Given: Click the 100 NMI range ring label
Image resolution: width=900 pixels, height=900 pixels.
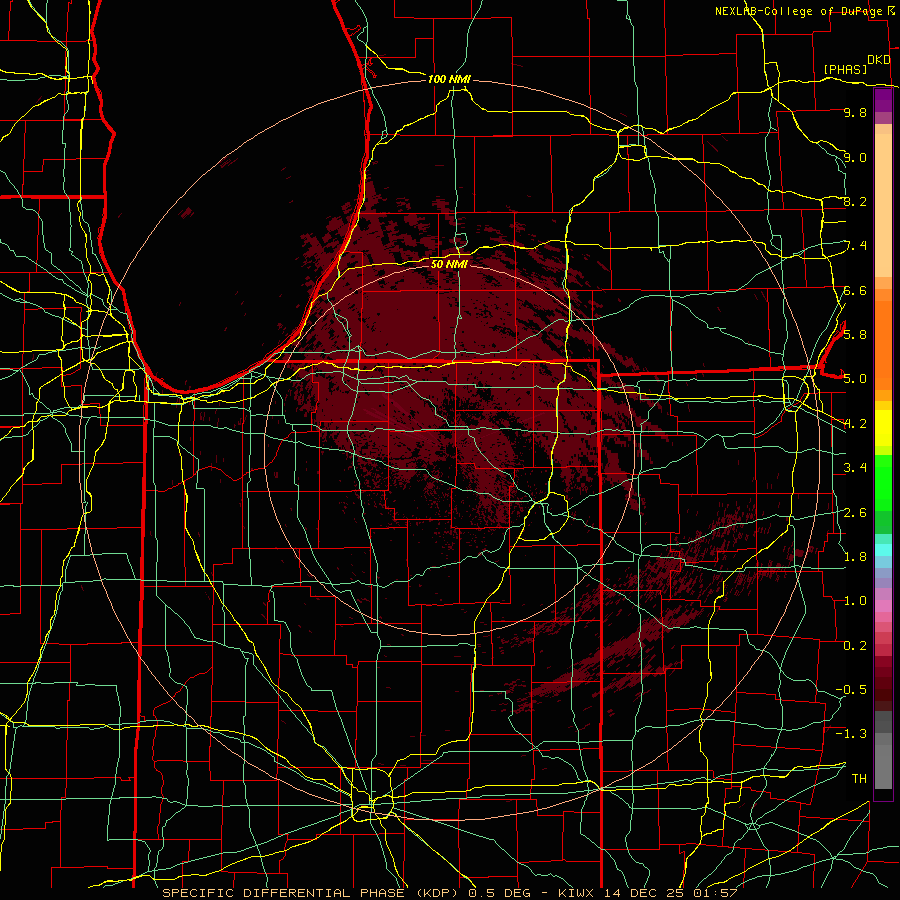Looking at the screenshot, I should pyautogui.click(x=449, y=79).
